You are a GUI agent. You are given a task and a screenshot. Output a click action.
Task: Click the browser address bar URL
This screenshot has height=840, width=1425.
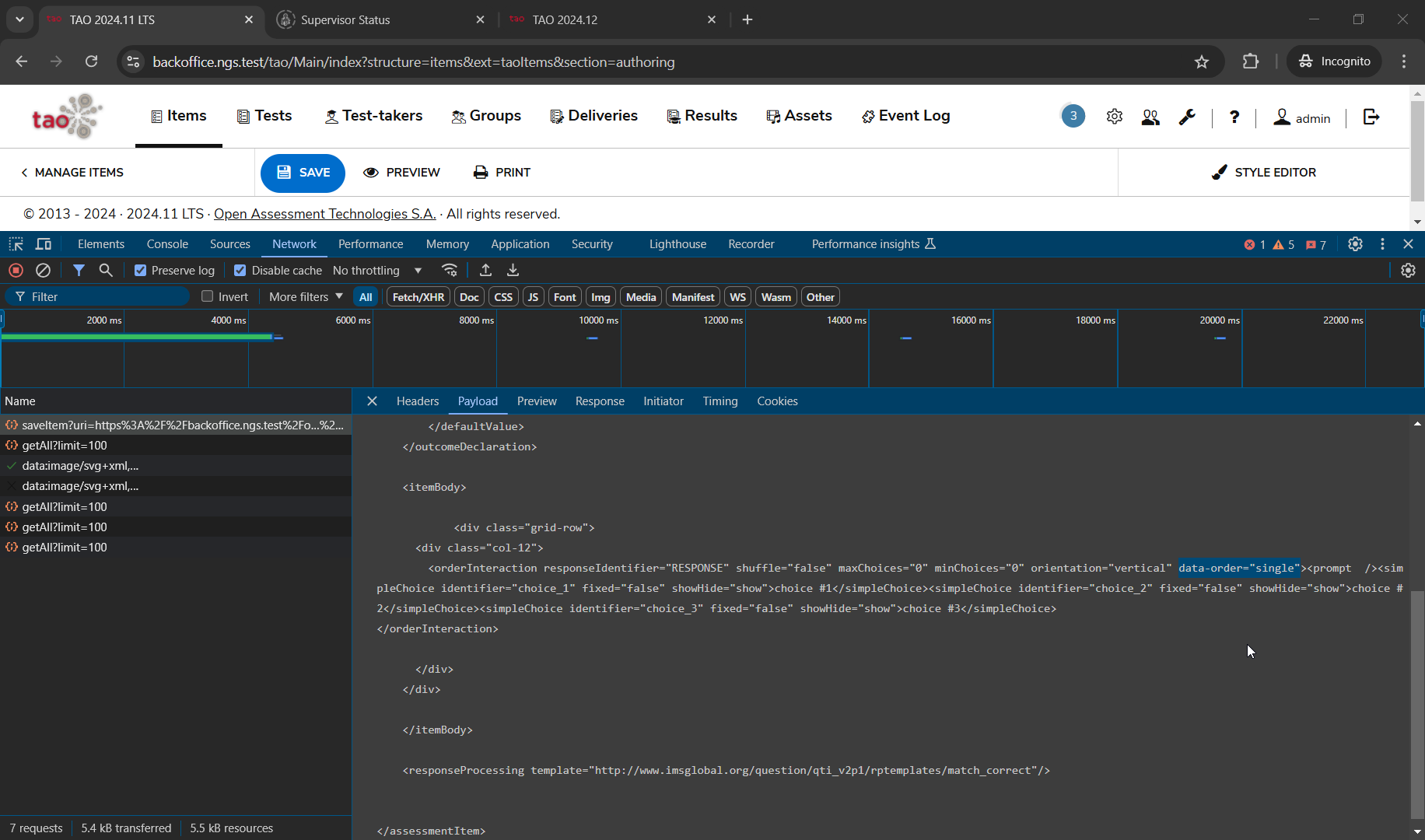(413, 61)
